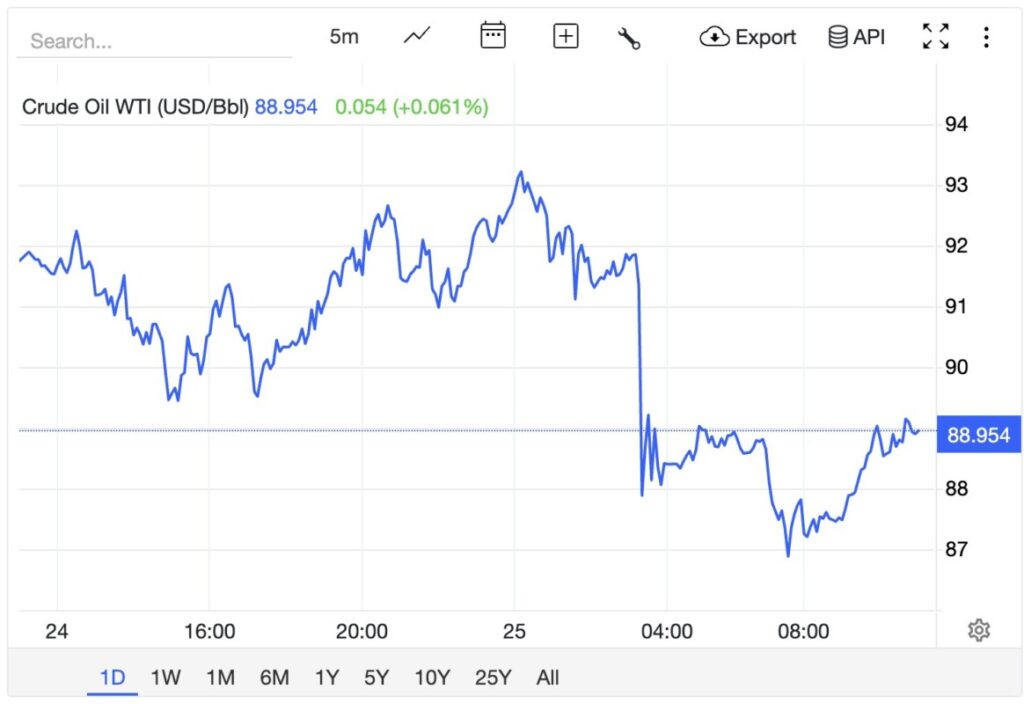Switch to the 1W time range

pos(164,677)
